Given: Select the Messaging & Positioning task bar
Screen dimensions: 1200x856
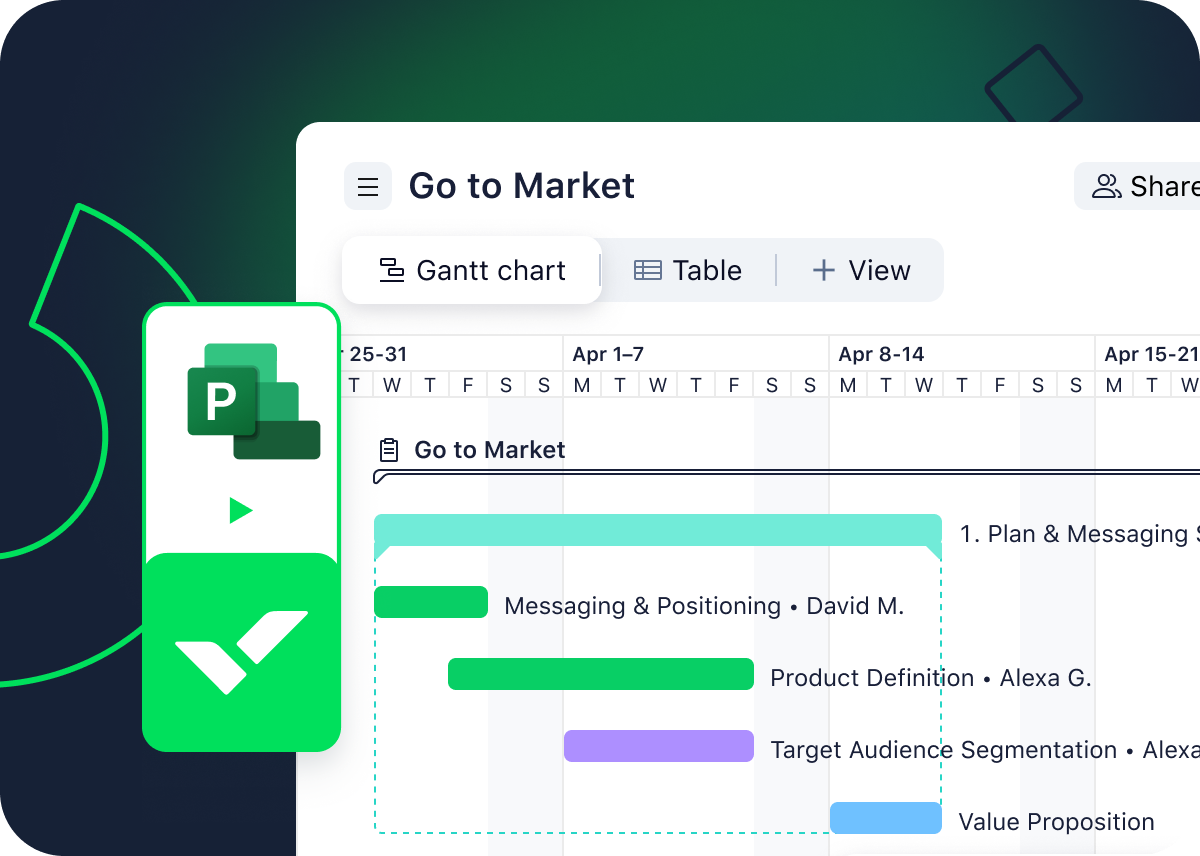Looking at the screenshot, I should click(x=431, y=602).
